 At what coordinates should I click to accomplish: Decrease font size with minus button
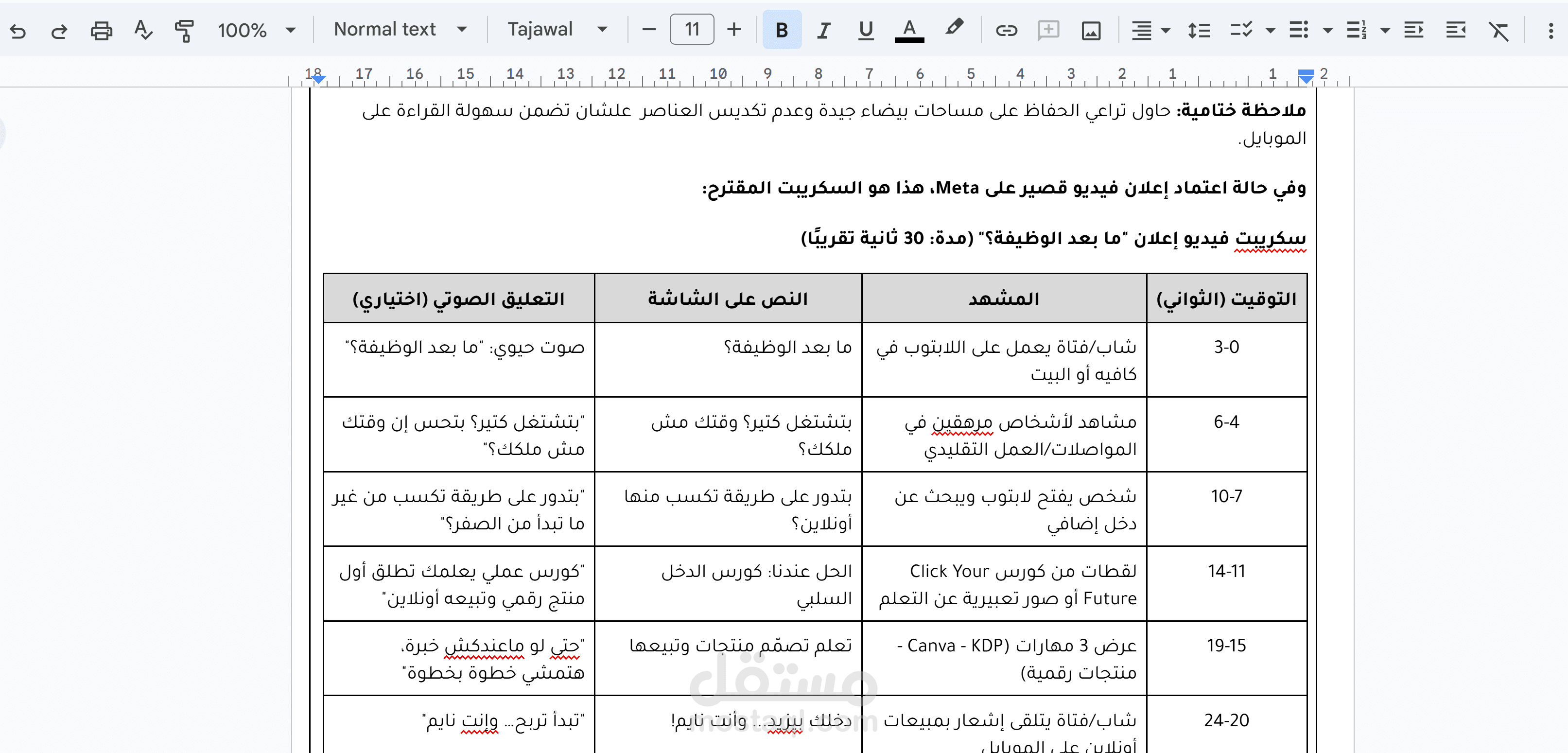coord(649,29)
